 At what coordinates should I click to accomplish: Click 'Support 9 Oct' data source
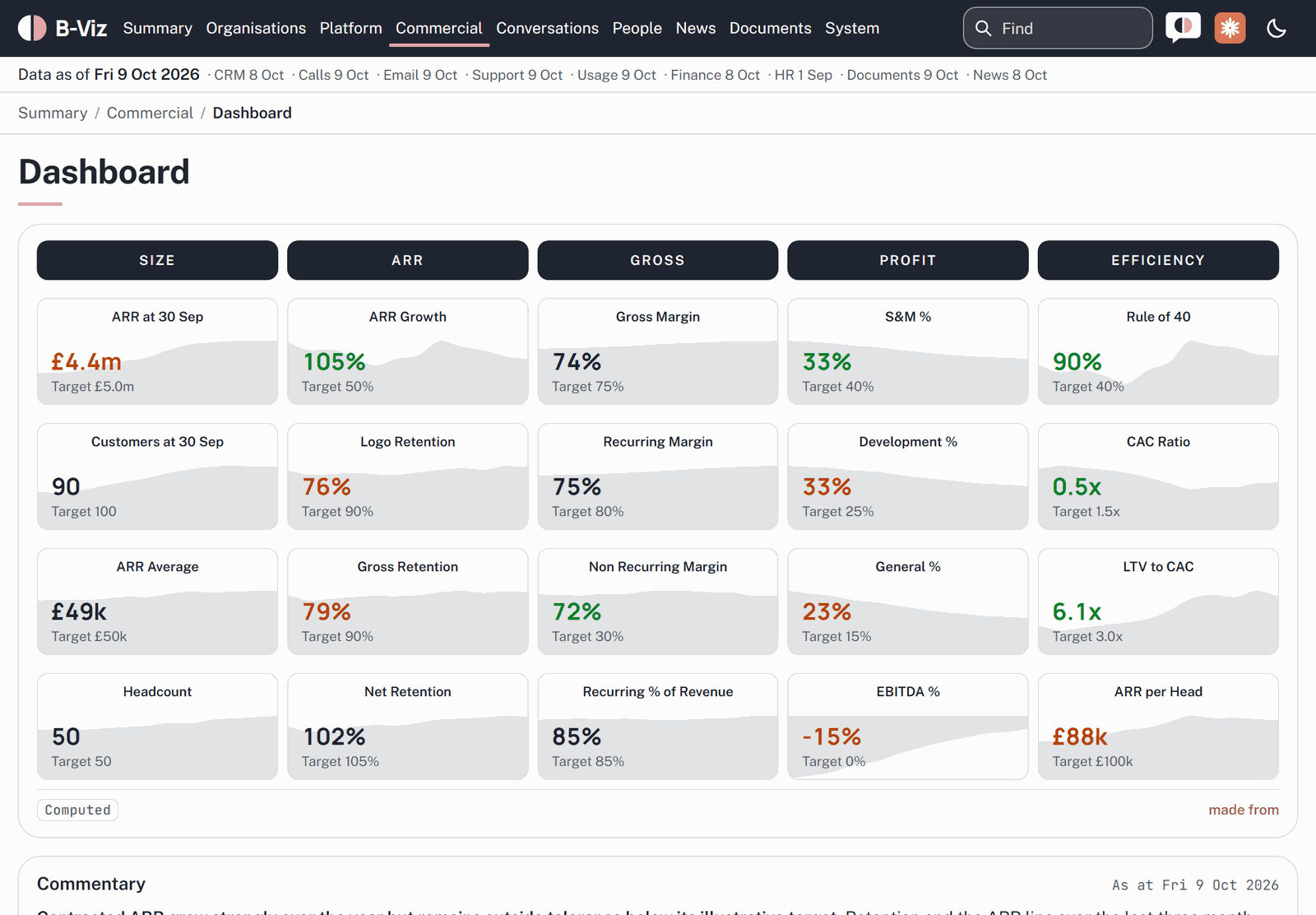pyautogui.click(x=517, y=75)
